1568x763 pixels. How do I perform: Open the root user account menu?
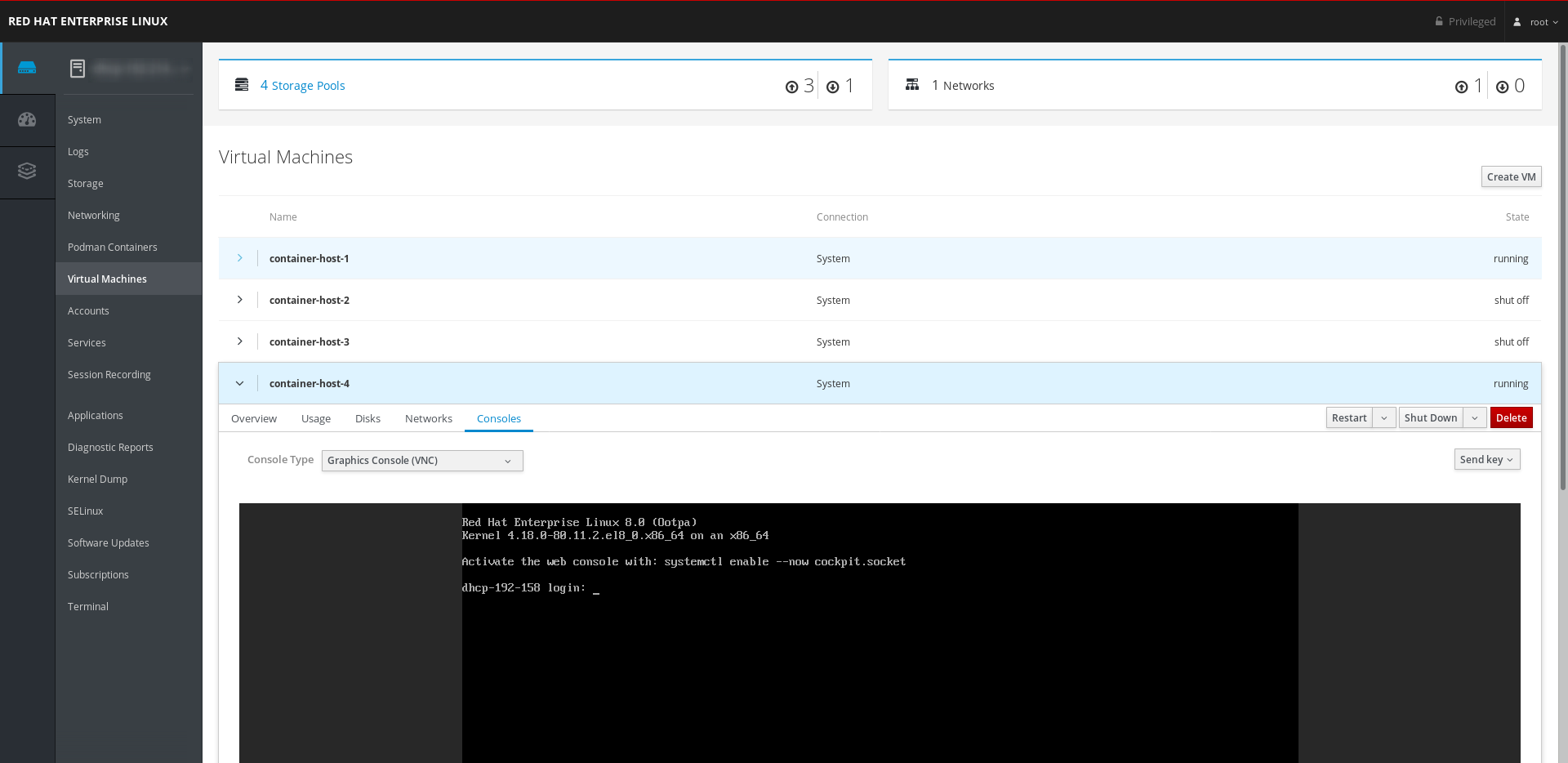pos(1536,22)
